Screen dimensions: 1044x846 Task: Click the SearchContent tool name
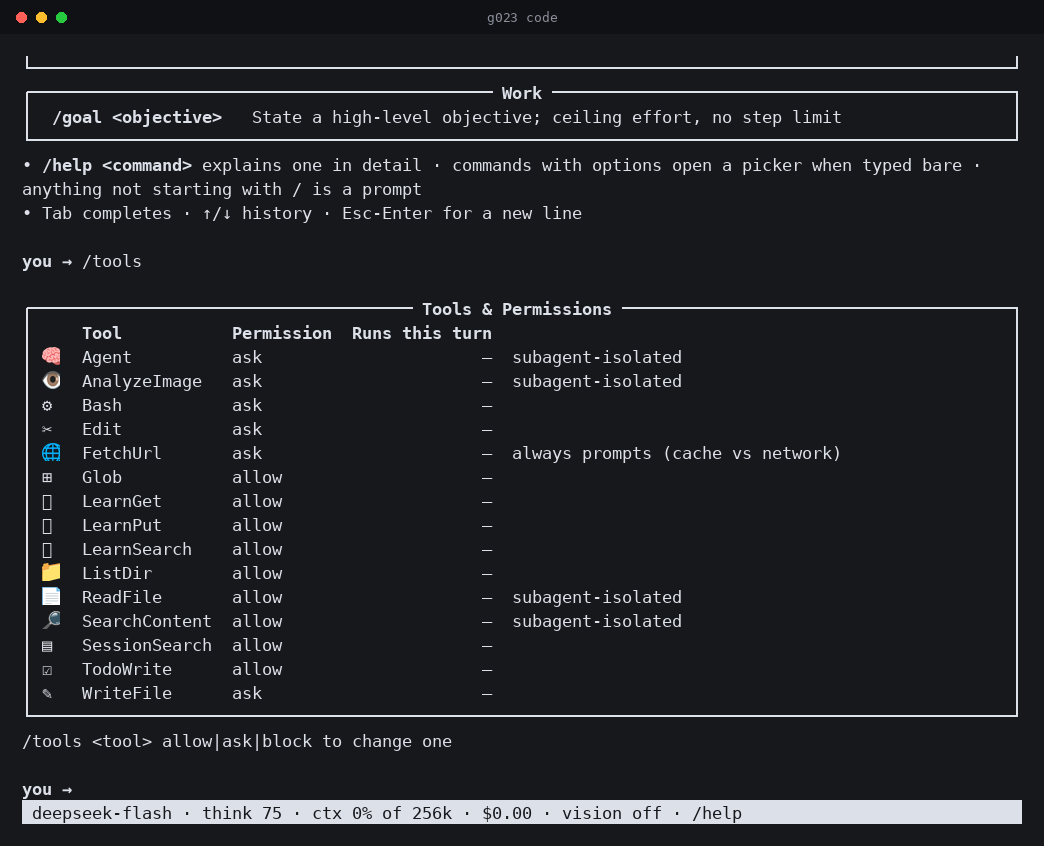pos(146,621)
